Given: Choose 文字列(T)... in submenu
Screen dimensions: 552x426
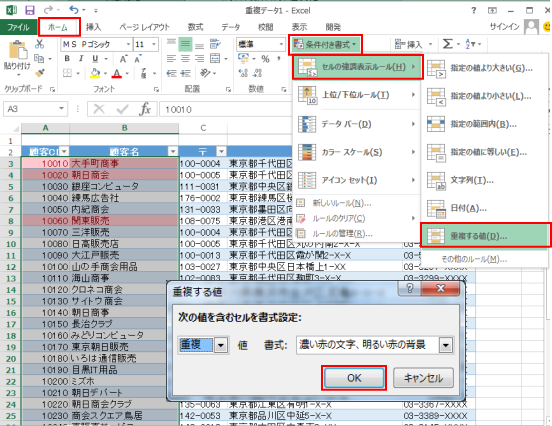Looking at the screenshot, I should pos(485,180).
